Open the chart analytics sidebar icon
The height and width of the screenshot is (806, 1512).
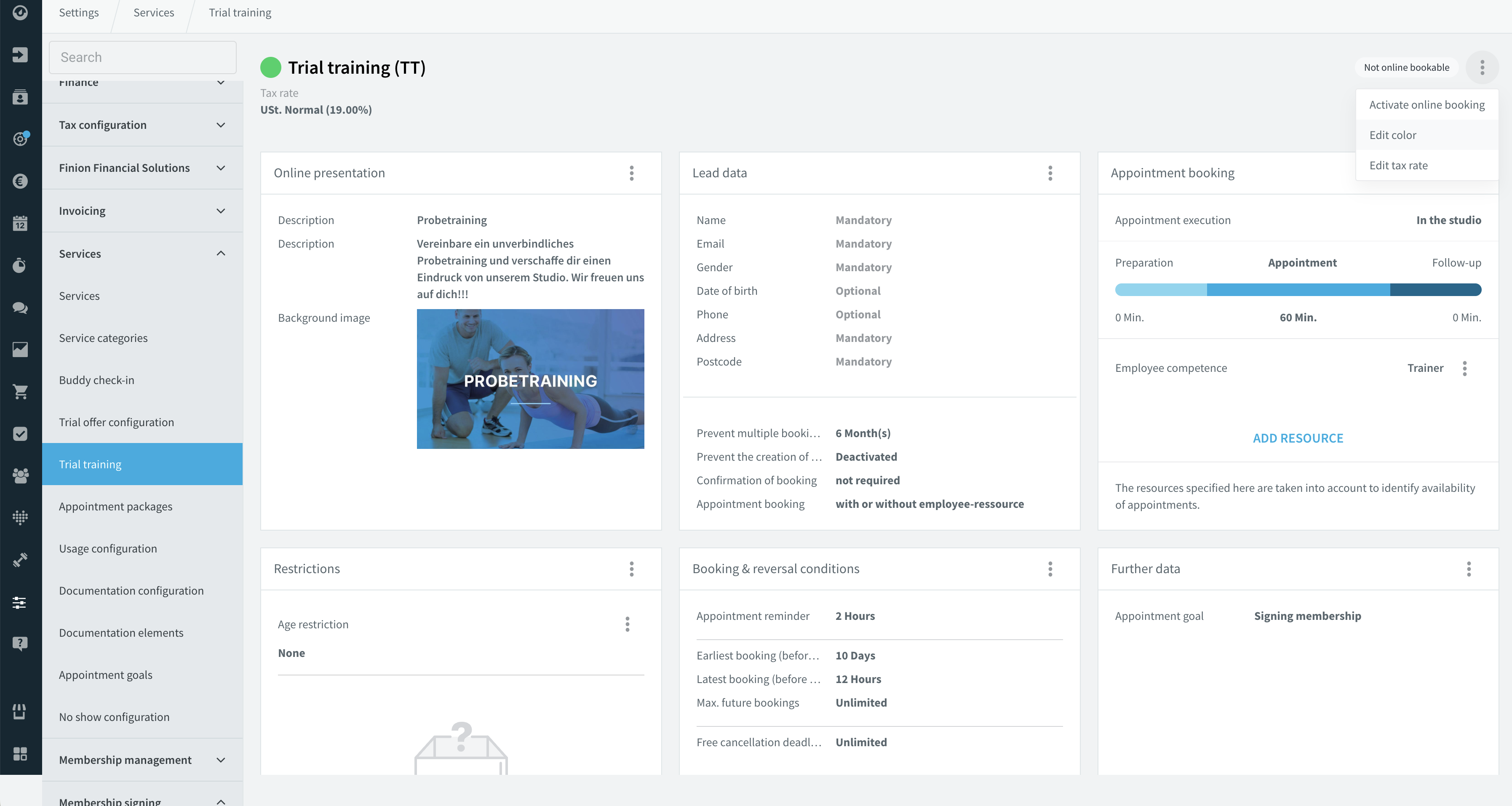point(21,349)
